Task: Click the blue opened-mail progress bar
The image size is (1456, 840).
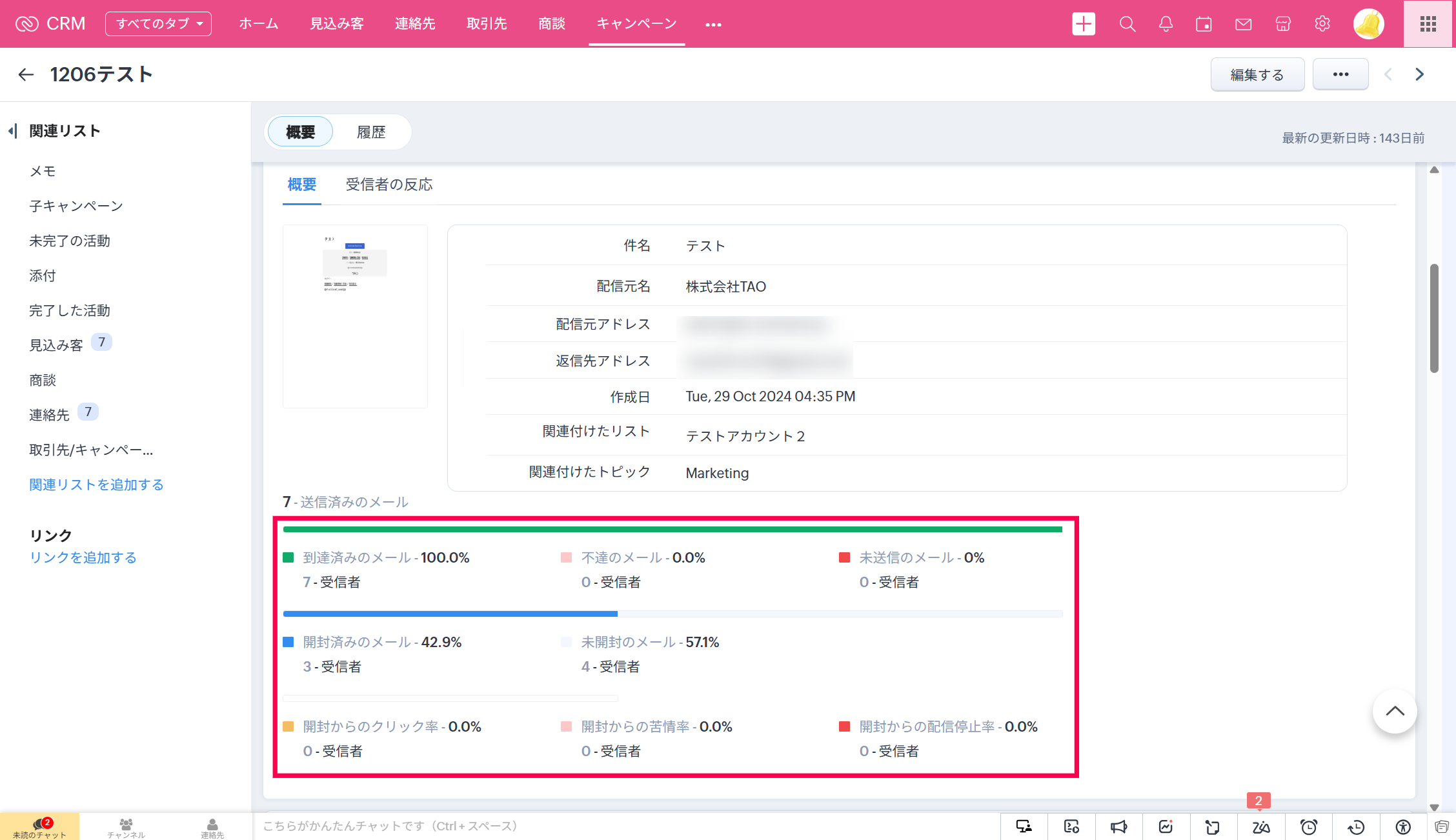Action: coord(450,614)
